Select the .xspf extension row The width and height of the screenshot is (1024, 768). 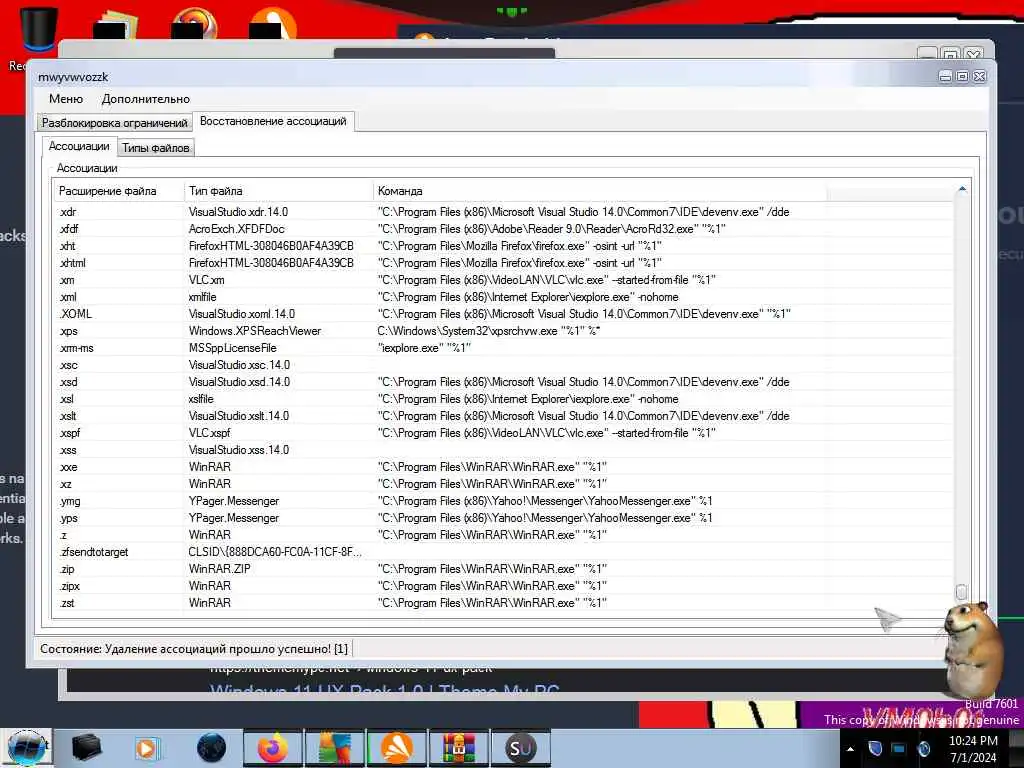[504, 432]
